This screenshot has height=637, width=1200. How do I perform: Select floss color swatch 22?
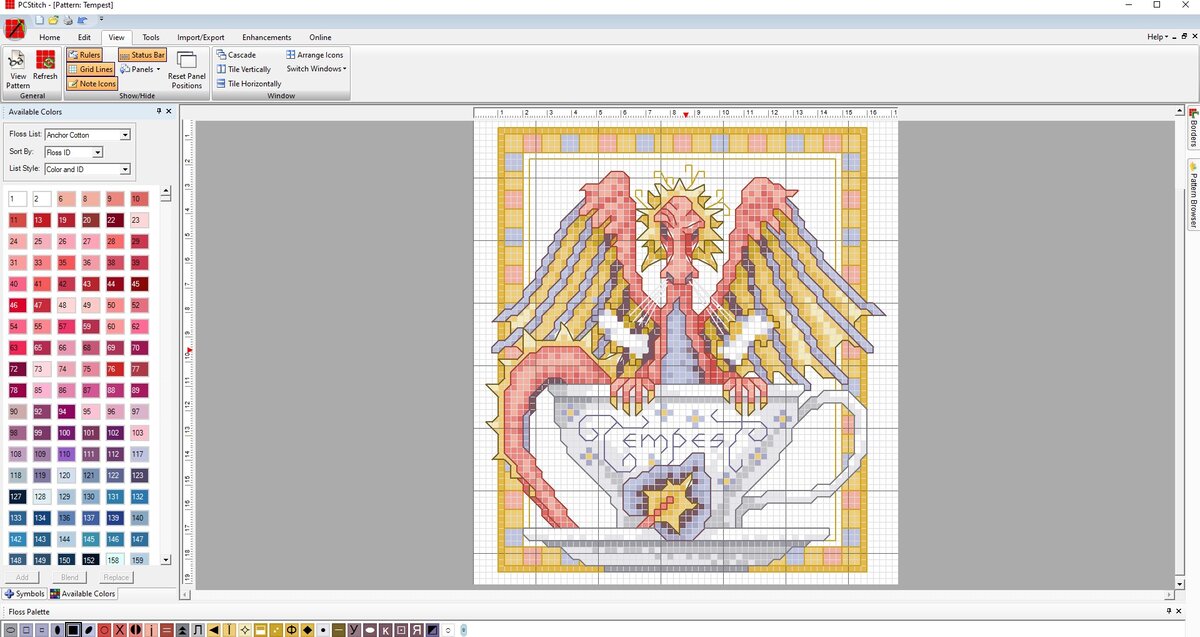(114, 220)
